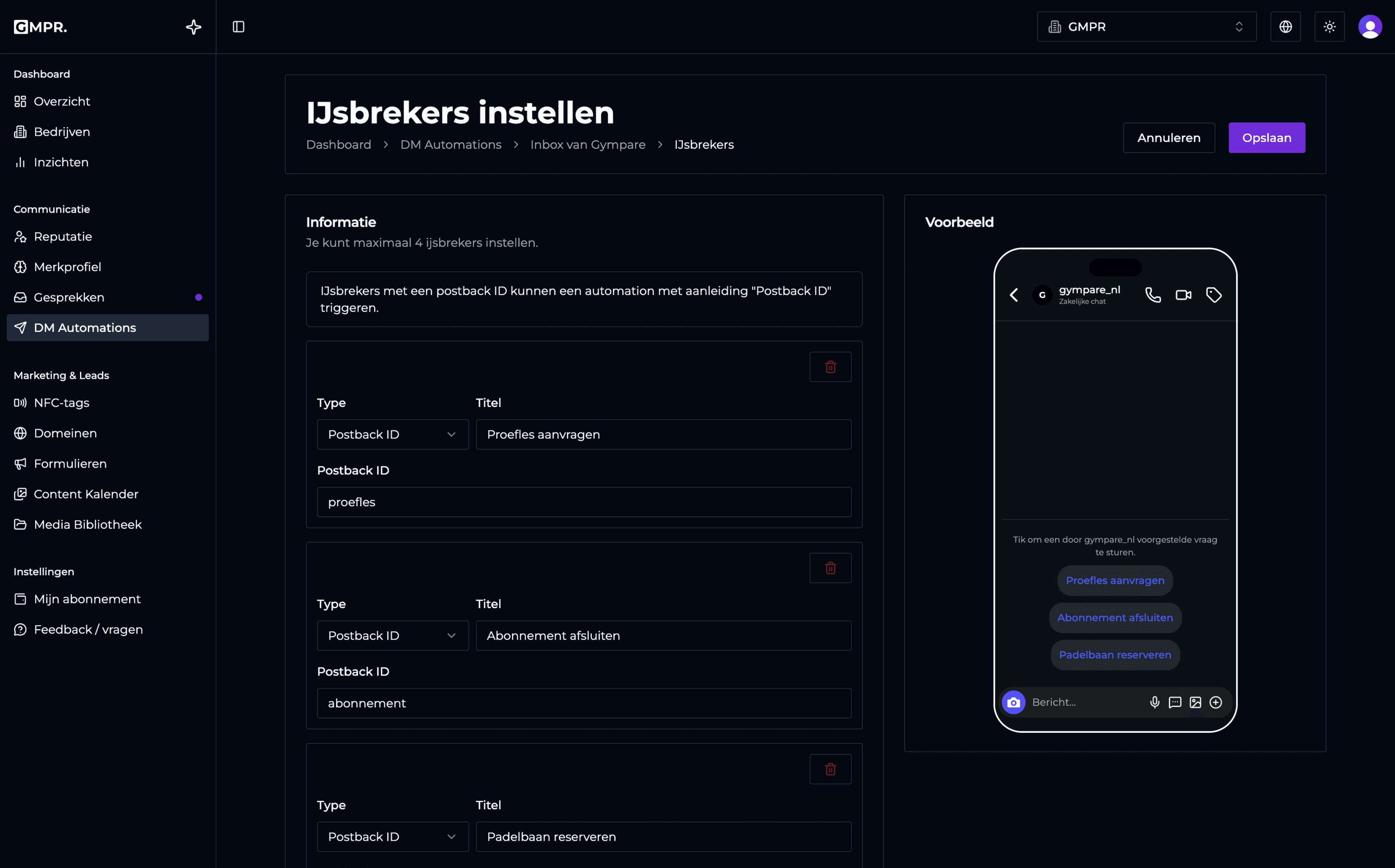The image size is (1395, 868).
Task: Click the Dashboard breadcrumb link
Action: click(338, 145)
